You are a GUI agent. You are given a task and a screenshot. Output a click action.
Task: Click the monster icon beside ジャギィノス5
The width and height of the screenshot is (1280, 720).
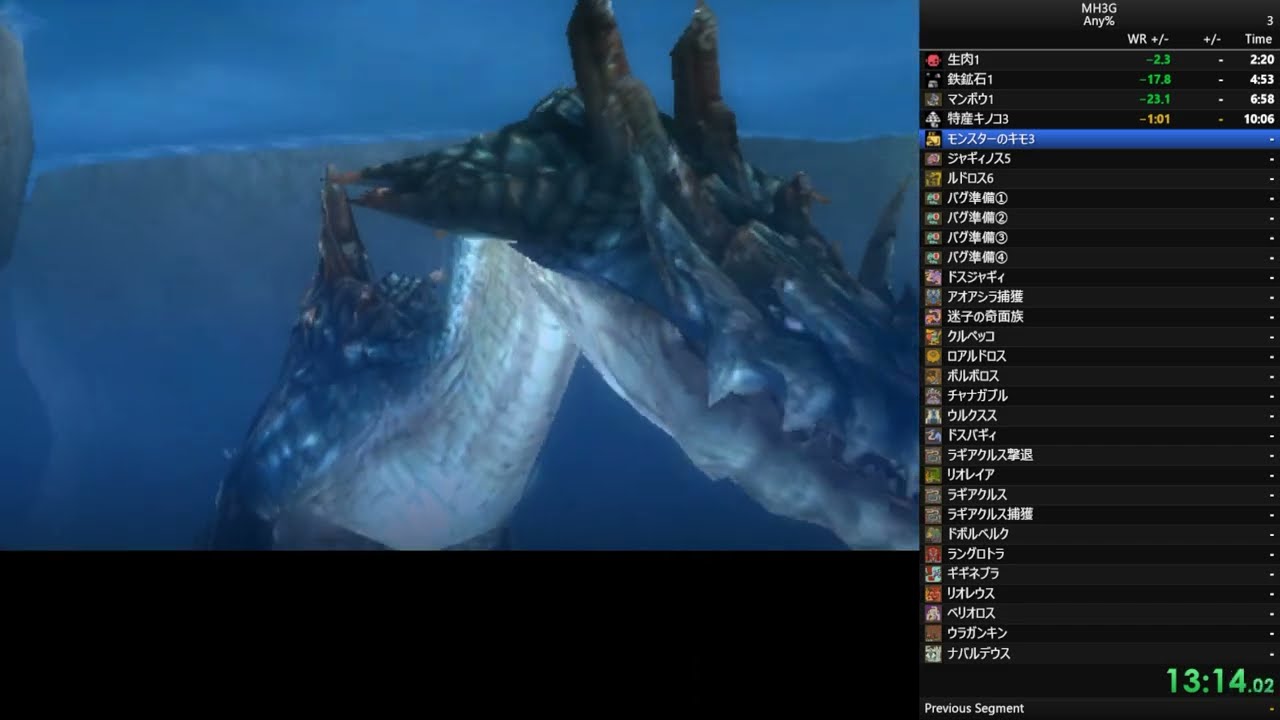(933, 159)
